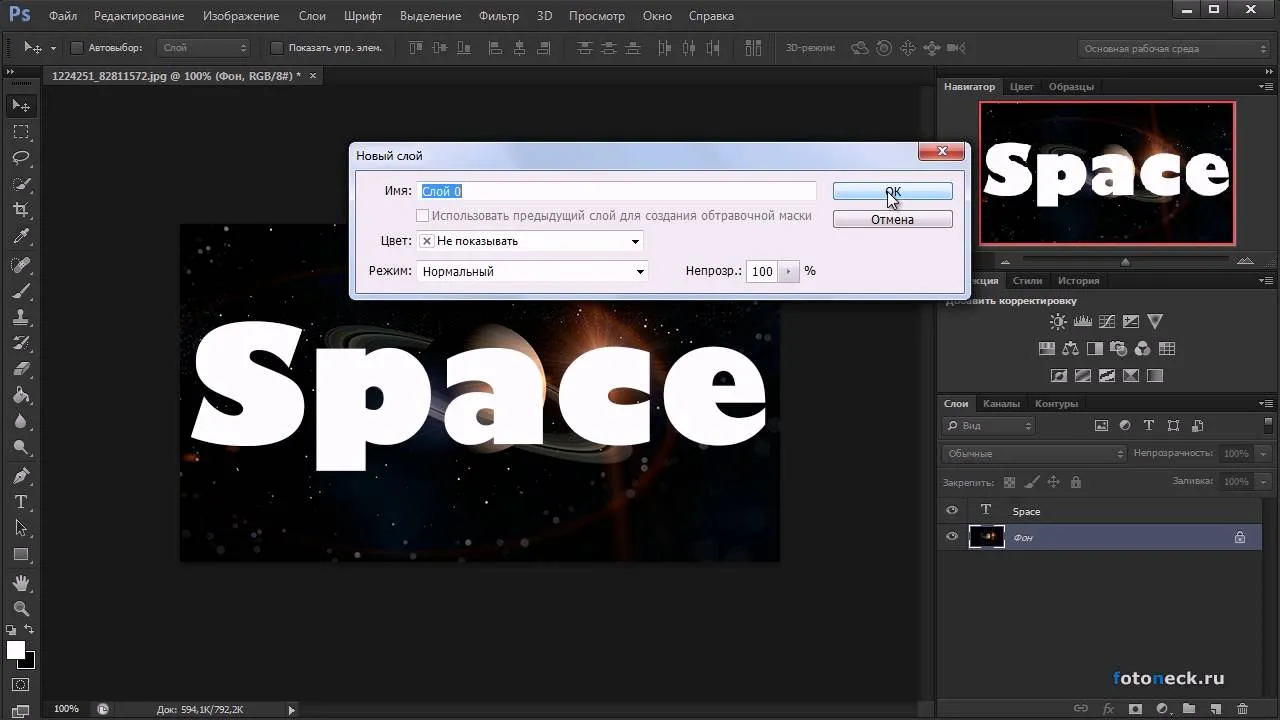
Task: Select the Eraser tool
Action: 21,369
